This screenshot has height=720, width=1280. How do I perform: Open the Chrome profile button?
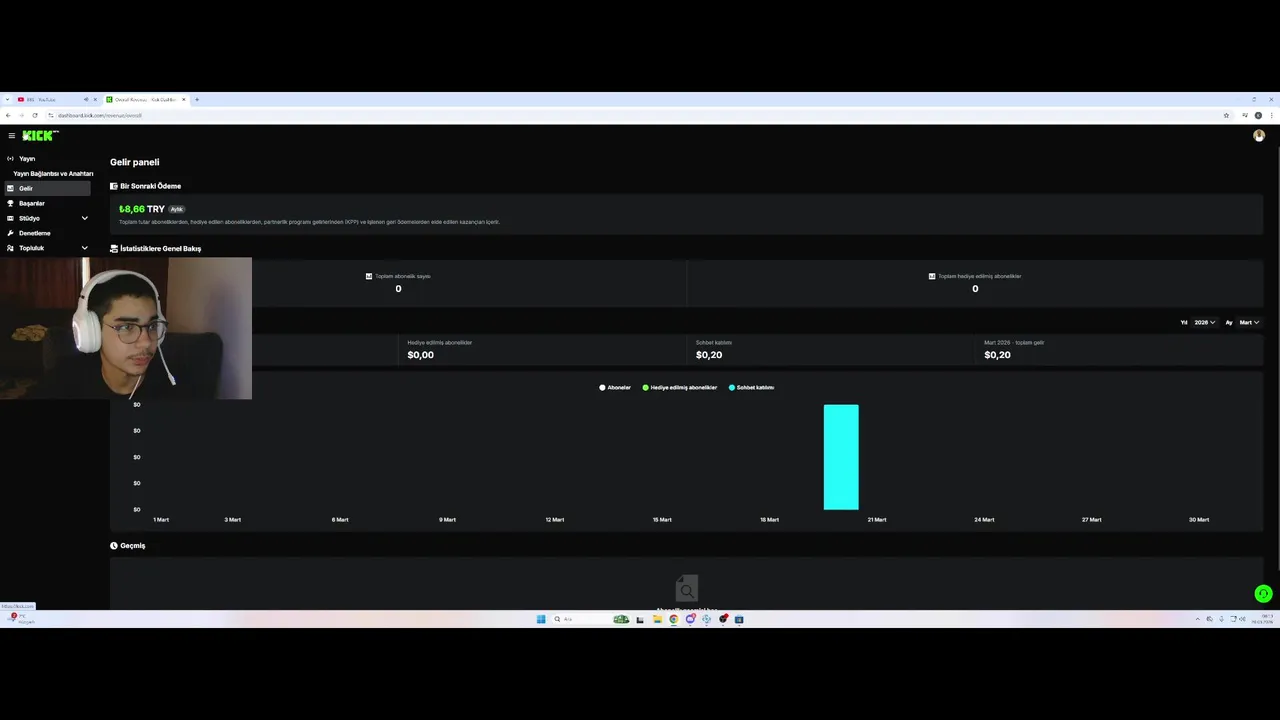tap(1258, 115)
